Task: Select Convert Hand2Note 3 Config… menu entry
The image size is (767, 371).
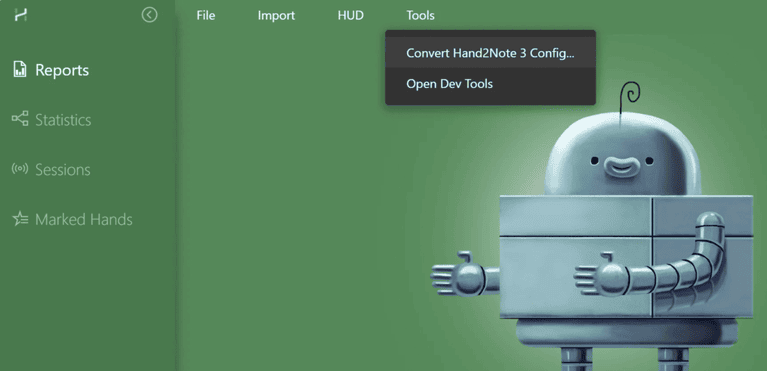Action: pyautogui.click(x=490, y=53)
